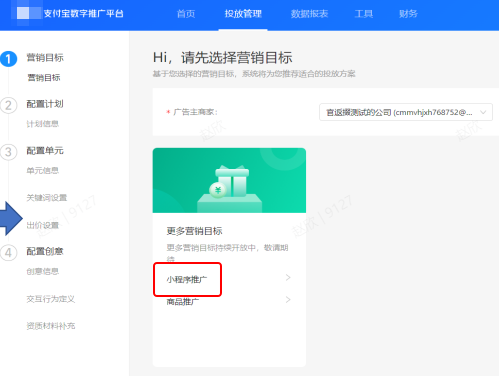
Task: Switch to 投放管理 tab
Action: tap(243, 14)
